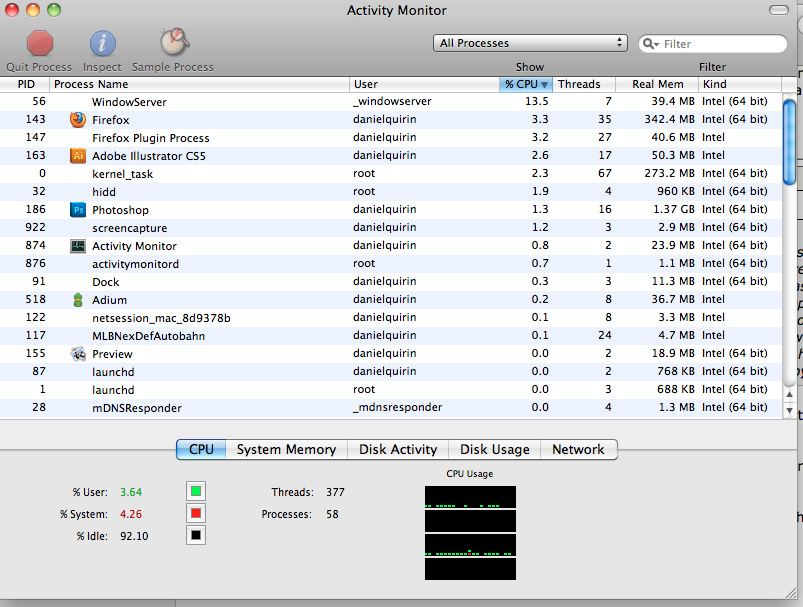Screen dimensions: 803x607
Task: Select the Firefox app icon in list
Action: 78,120
